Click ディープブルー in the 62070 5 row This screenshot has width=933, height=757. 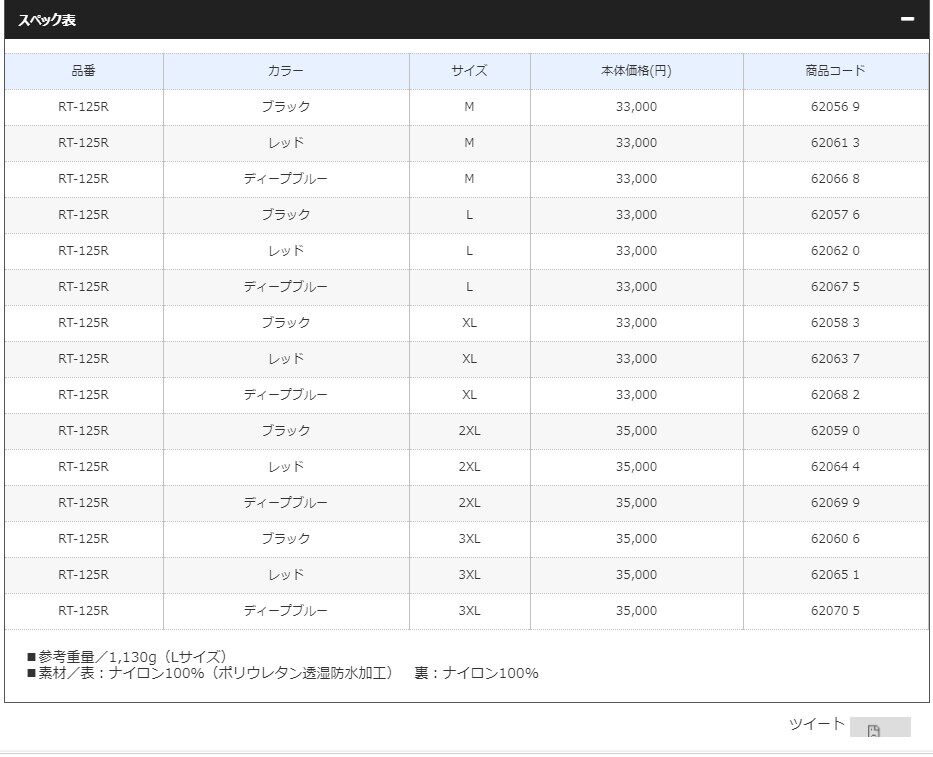click(x=286, y=611)
